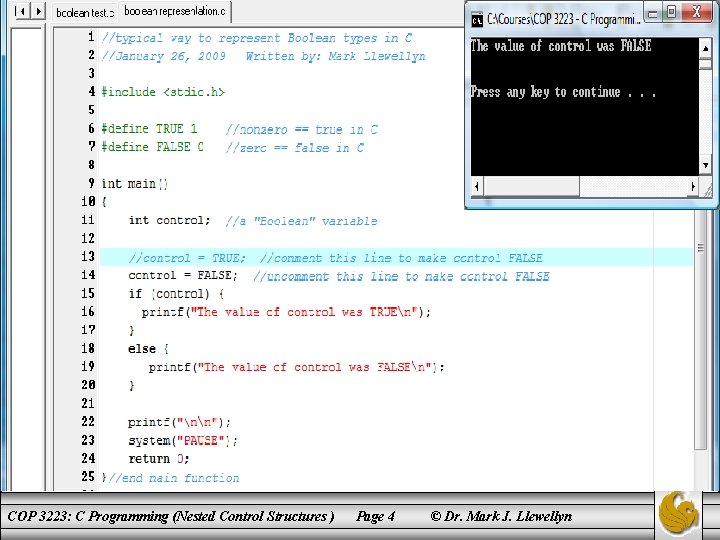Click 'else {' on line 18
Screen dimensions: 720x540
tap(148, 349)
